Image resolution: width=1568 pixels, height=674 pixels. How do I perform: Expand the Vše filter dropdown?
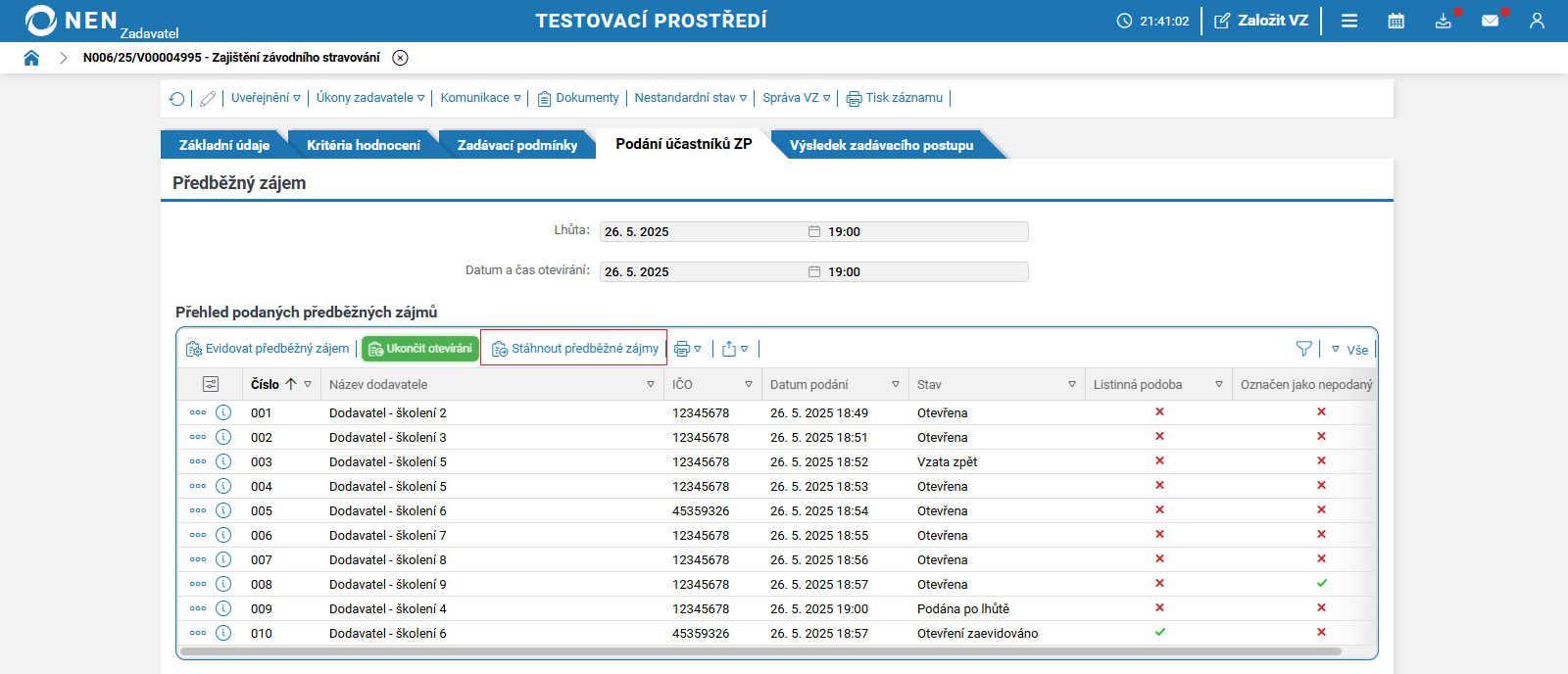point(1349,350)
